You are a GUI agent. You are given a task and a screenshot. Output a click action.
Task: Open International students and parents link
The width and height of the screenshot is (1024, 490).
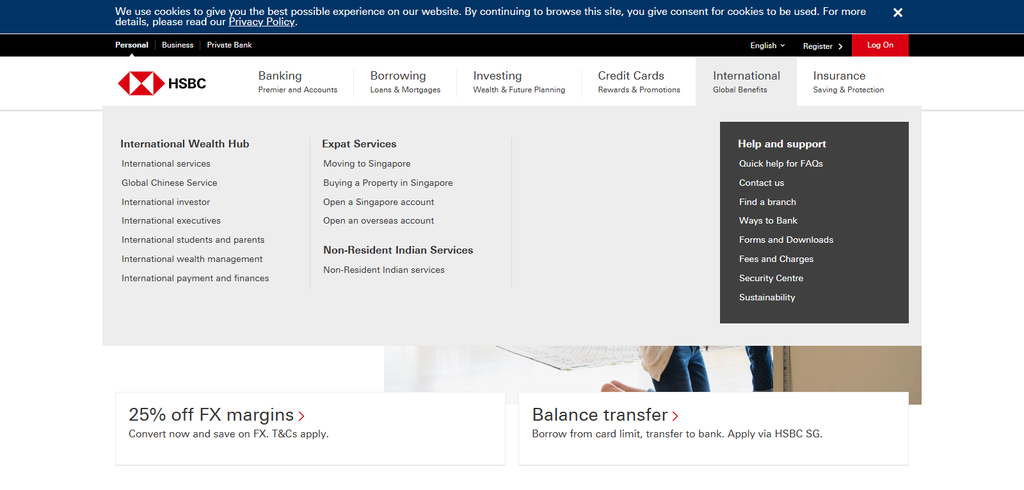coord(193,240)
